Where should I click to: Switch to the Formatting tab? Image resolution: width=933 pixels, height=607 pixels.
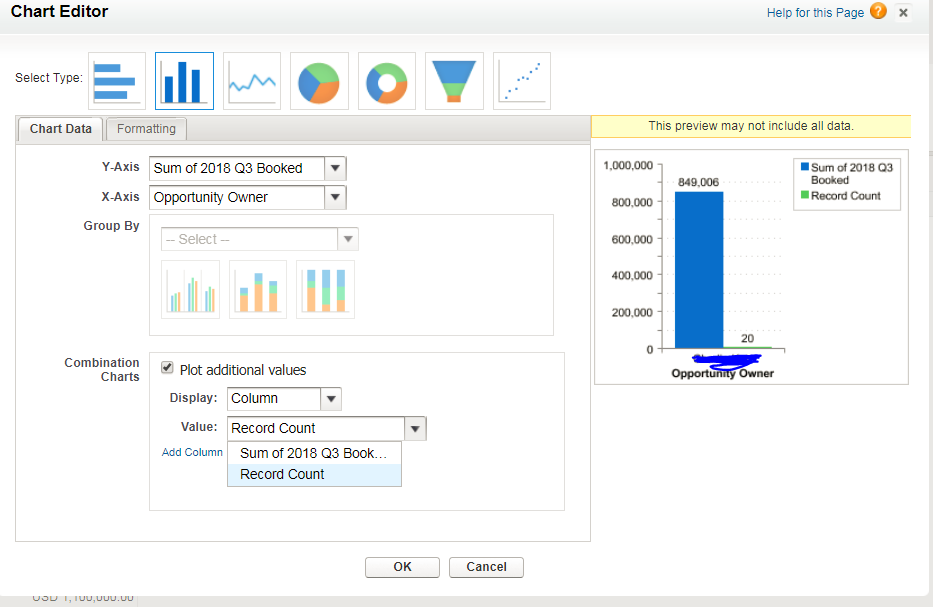click(146, 129)
